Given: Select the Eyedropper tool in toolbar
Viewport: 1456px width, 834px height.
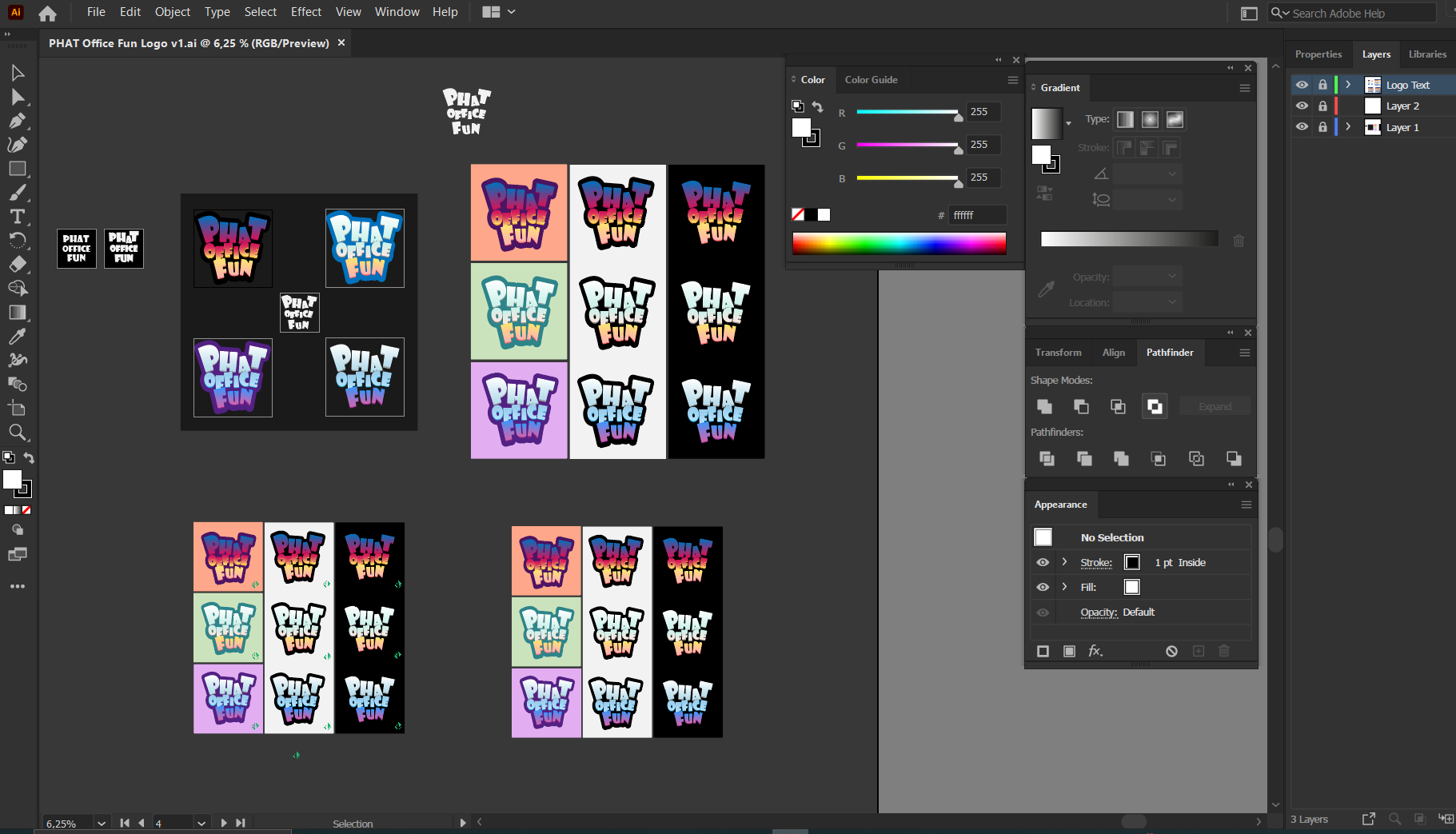Looking at the screenshot, I should 18,336.
